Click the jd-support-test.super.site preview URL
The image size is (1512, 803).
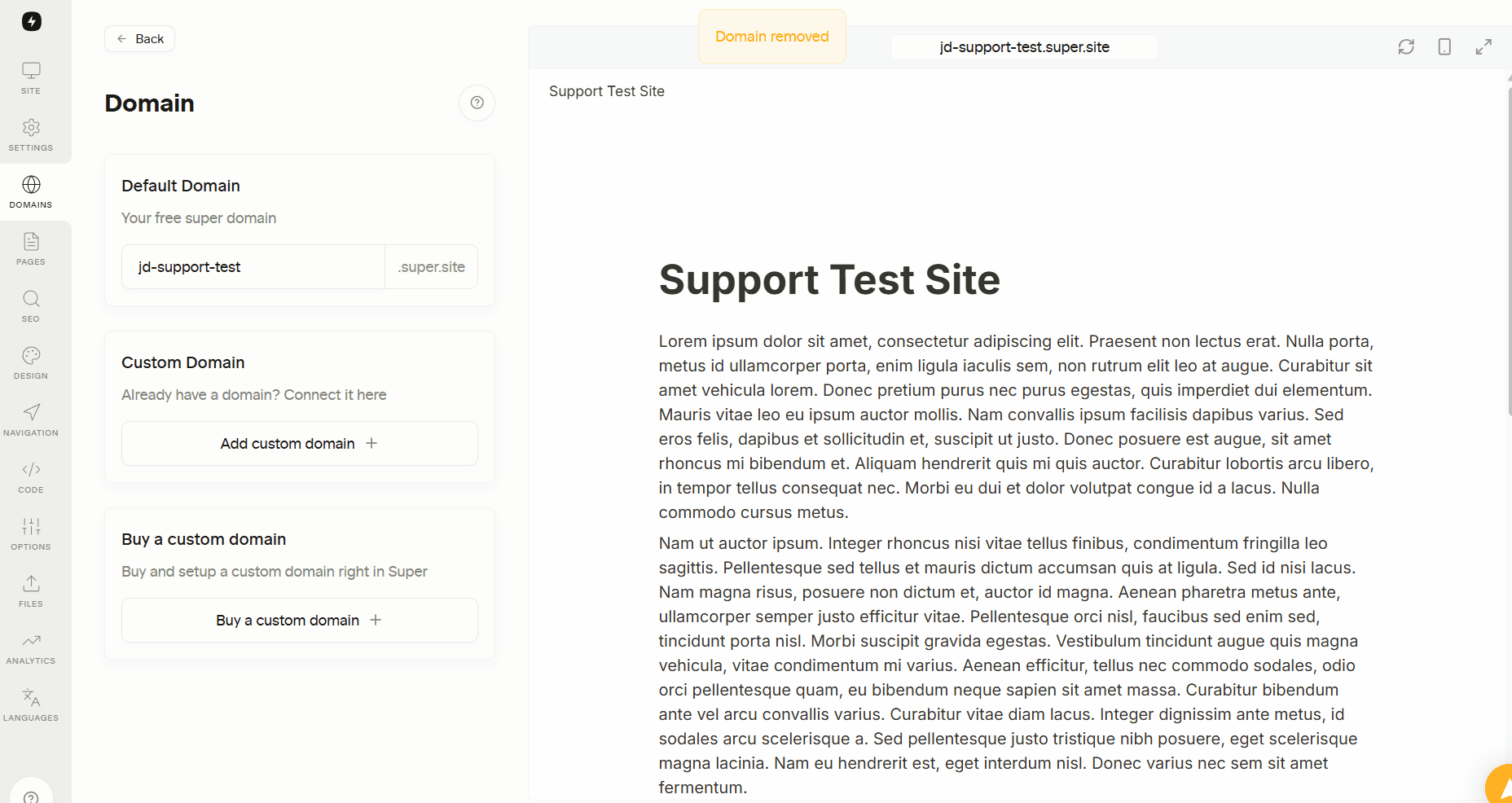pos(1025,47)
